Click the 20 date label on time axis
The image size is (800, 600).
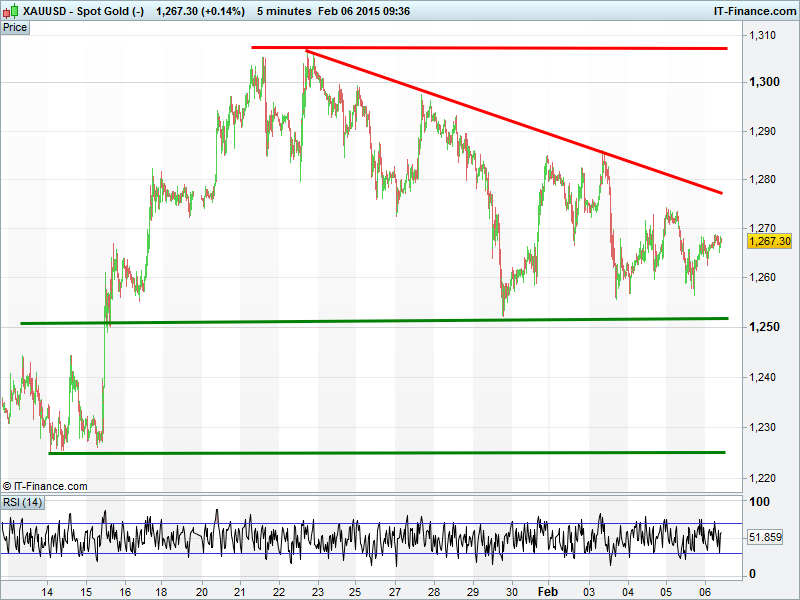202,592
